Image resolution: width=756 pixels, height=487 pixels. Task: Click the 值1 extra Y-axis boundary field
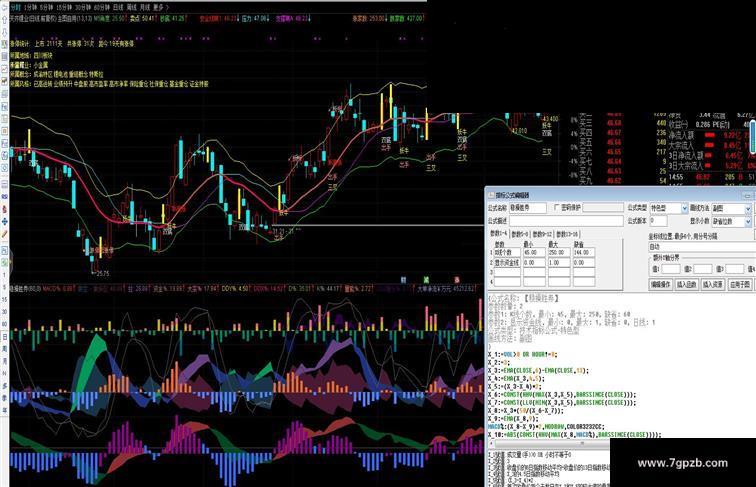[x=671, y=269]
